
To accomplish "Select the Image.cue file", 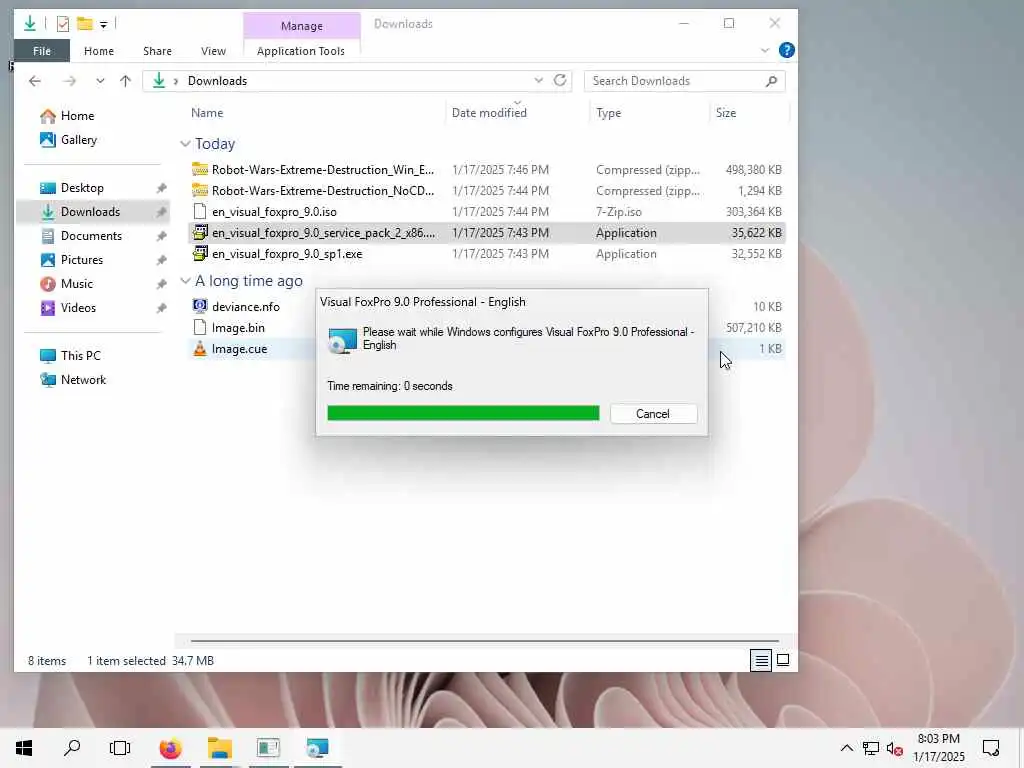I will (239, 349).
